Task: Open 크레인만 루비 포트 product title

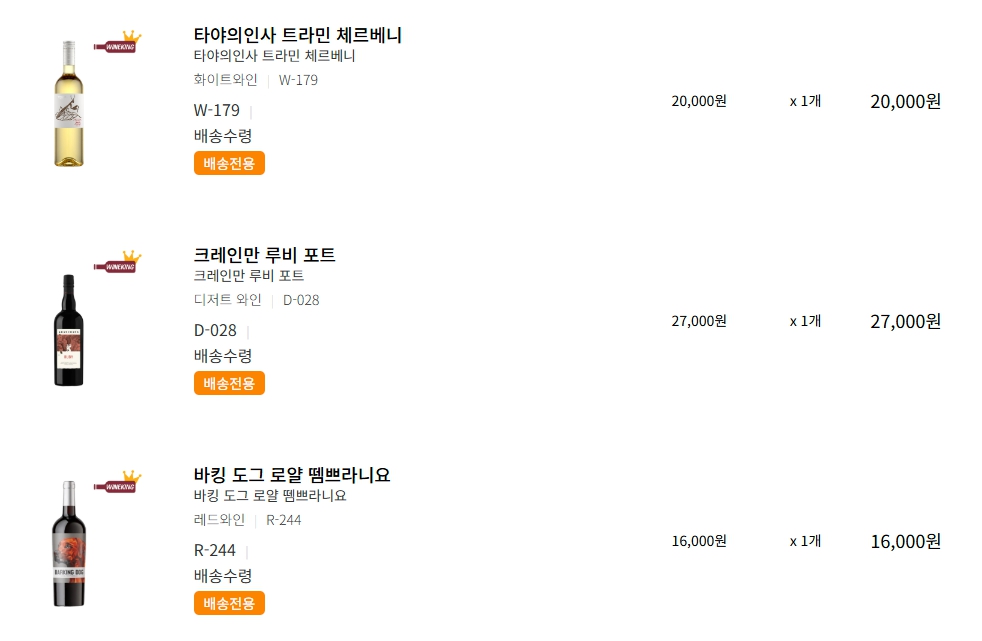Action: (264, 255)
